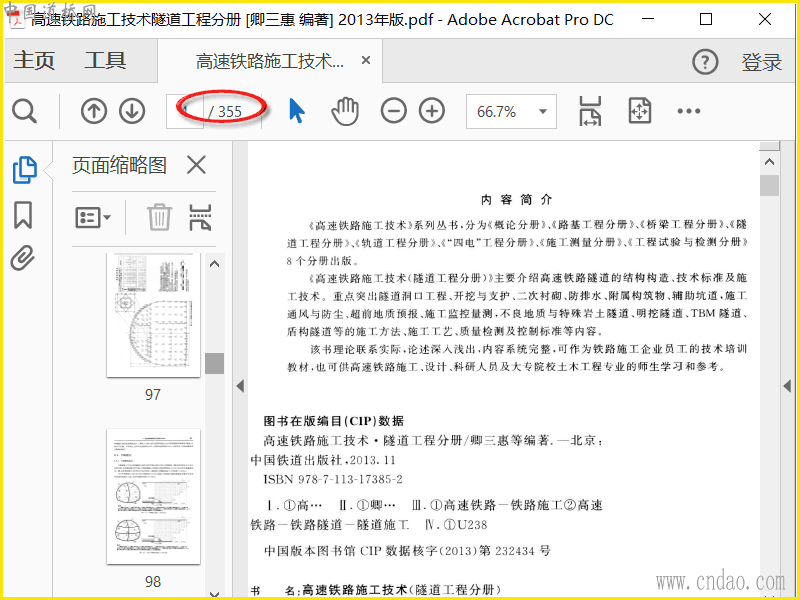Click document vertical scrollbar handle

(769, 186)
